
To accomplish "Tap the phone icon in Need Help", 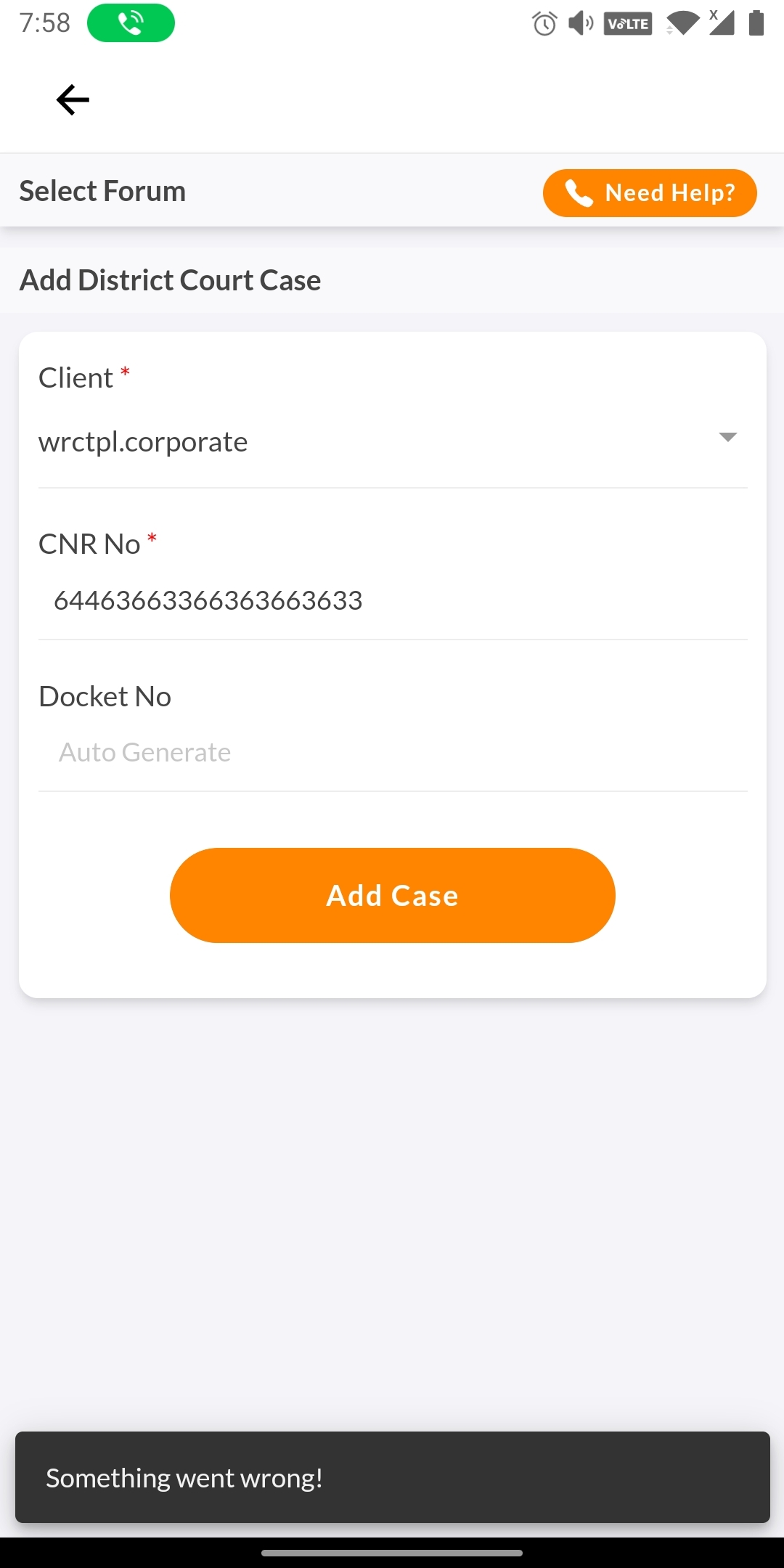I will [x=579, y=193].
